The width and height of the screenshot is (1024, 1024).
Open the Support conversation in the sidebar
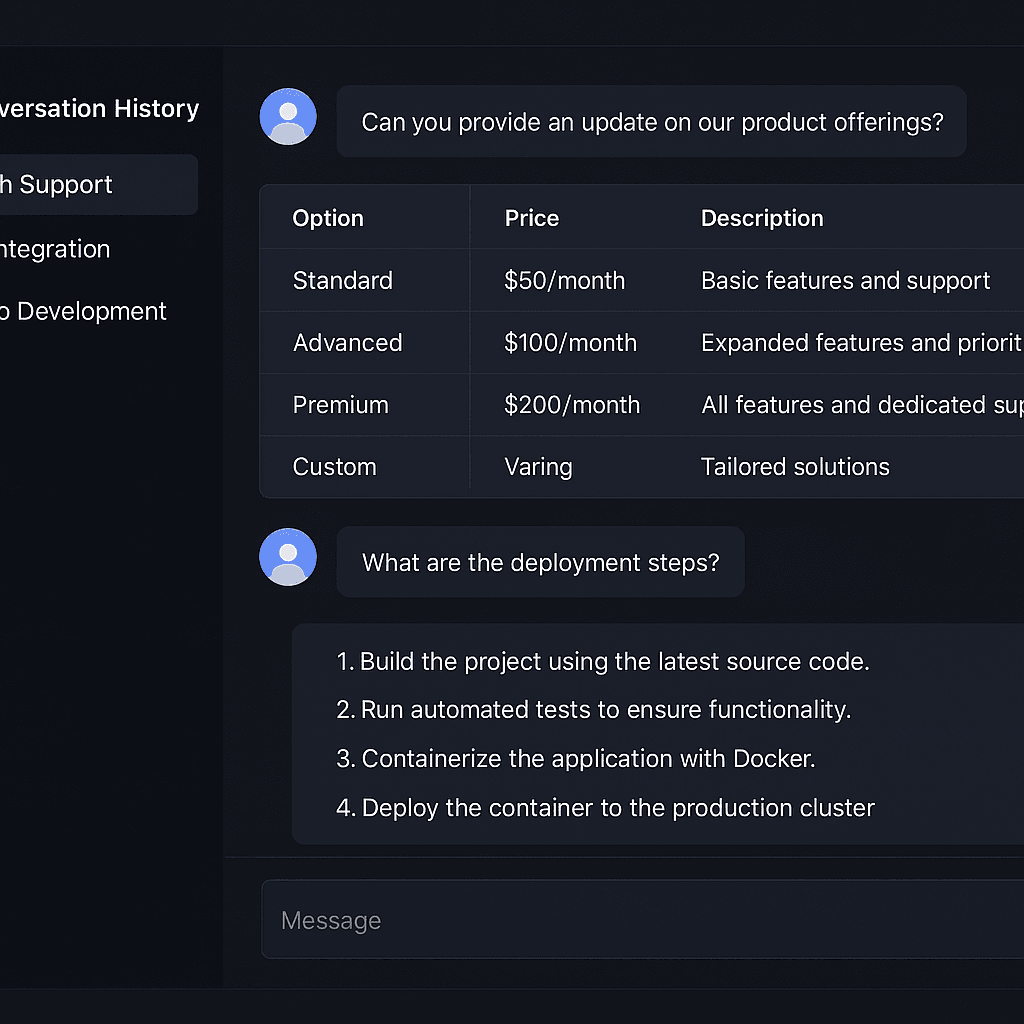coord(60,184)
